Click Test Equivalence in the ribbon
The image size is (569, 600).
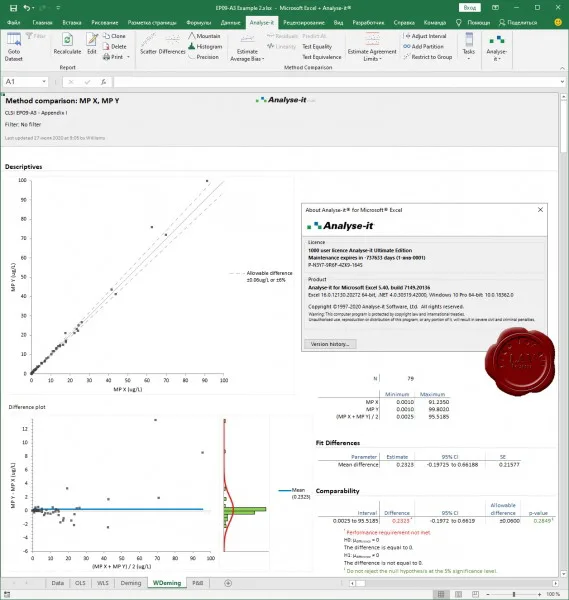[x=321, y=57]
